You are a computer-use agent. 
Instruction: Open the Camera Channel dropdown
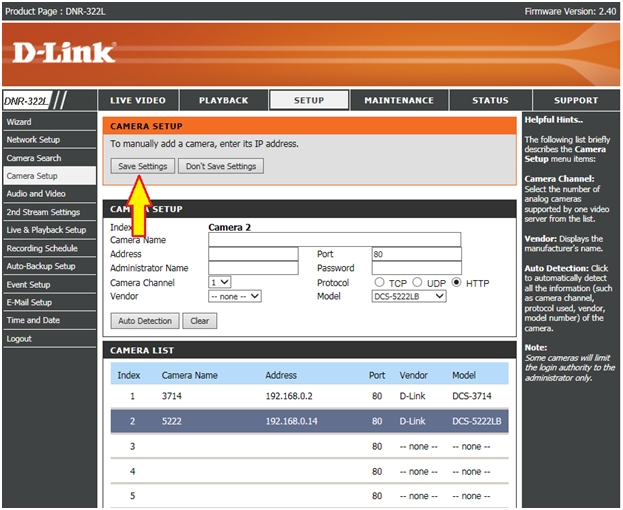[x=220, y=283]
